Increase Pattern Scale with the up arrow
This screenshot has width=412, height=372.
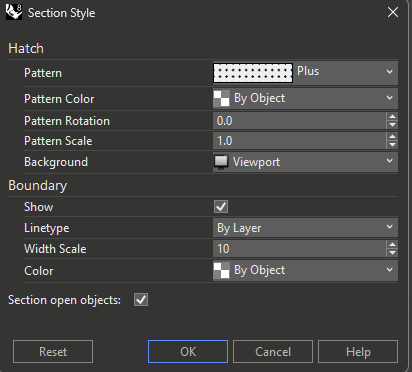(392, 137)
